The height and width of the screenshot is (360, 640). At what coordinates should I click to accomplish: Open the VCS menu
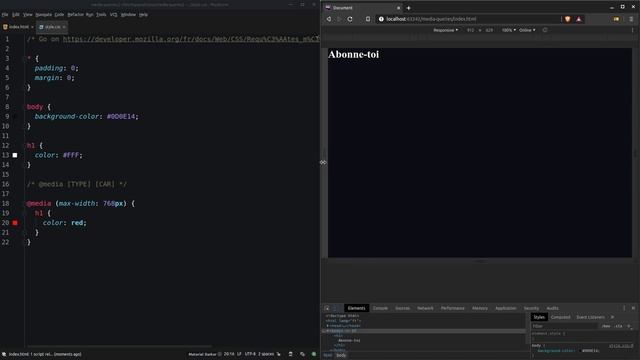click(x=113, y=15)
